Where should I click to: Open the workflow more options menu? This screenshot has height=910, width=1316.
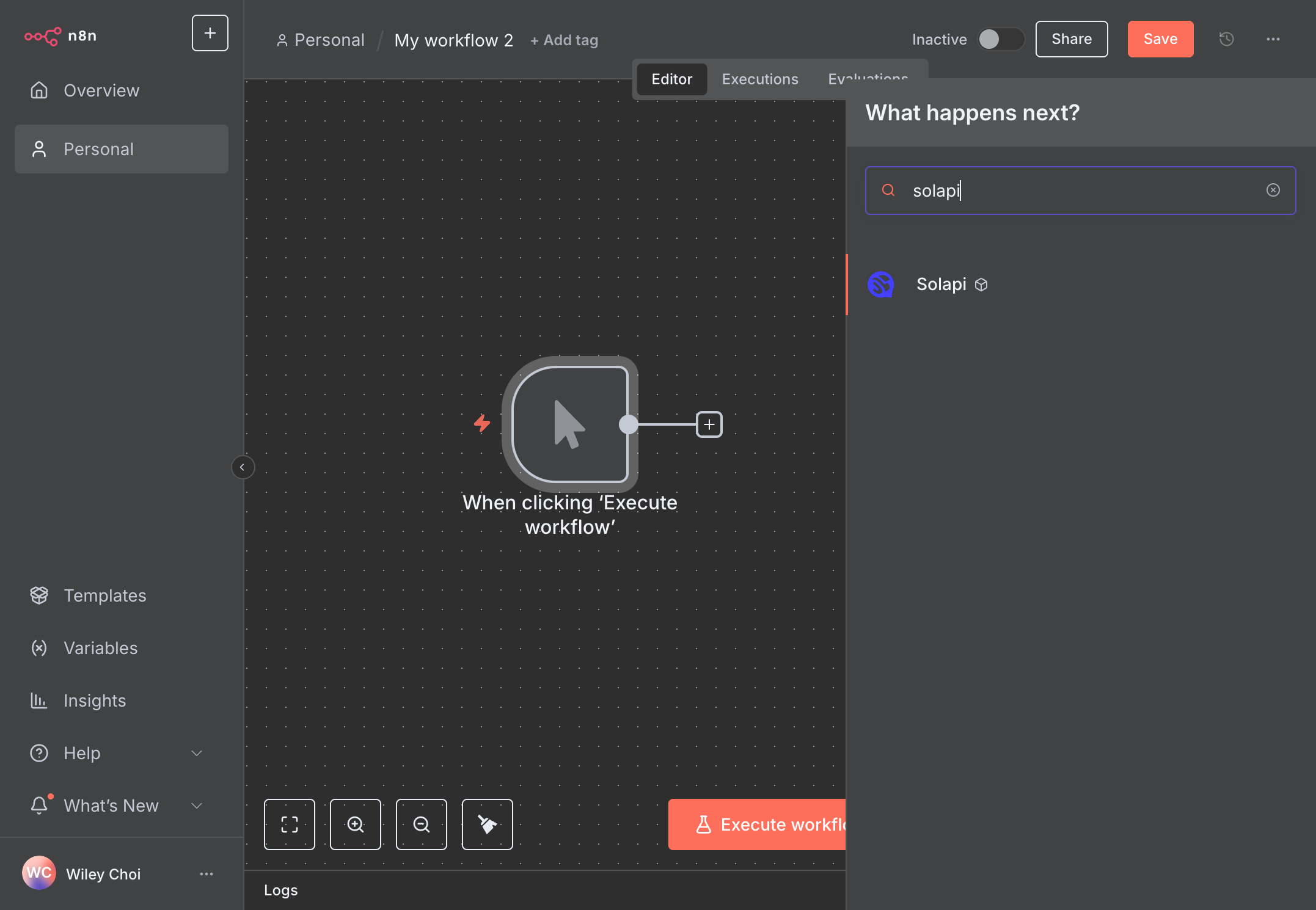pos(1273,39)
